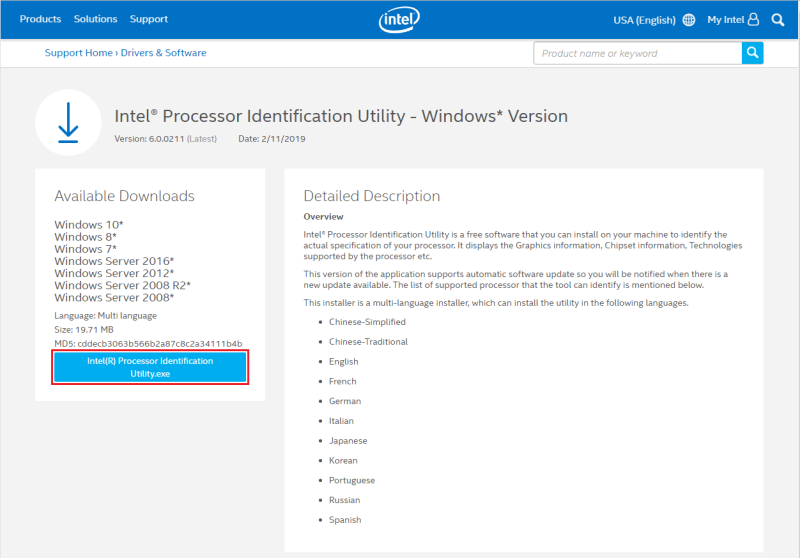
Task: Open the Solutions menu
Action: tap(95, 19)
